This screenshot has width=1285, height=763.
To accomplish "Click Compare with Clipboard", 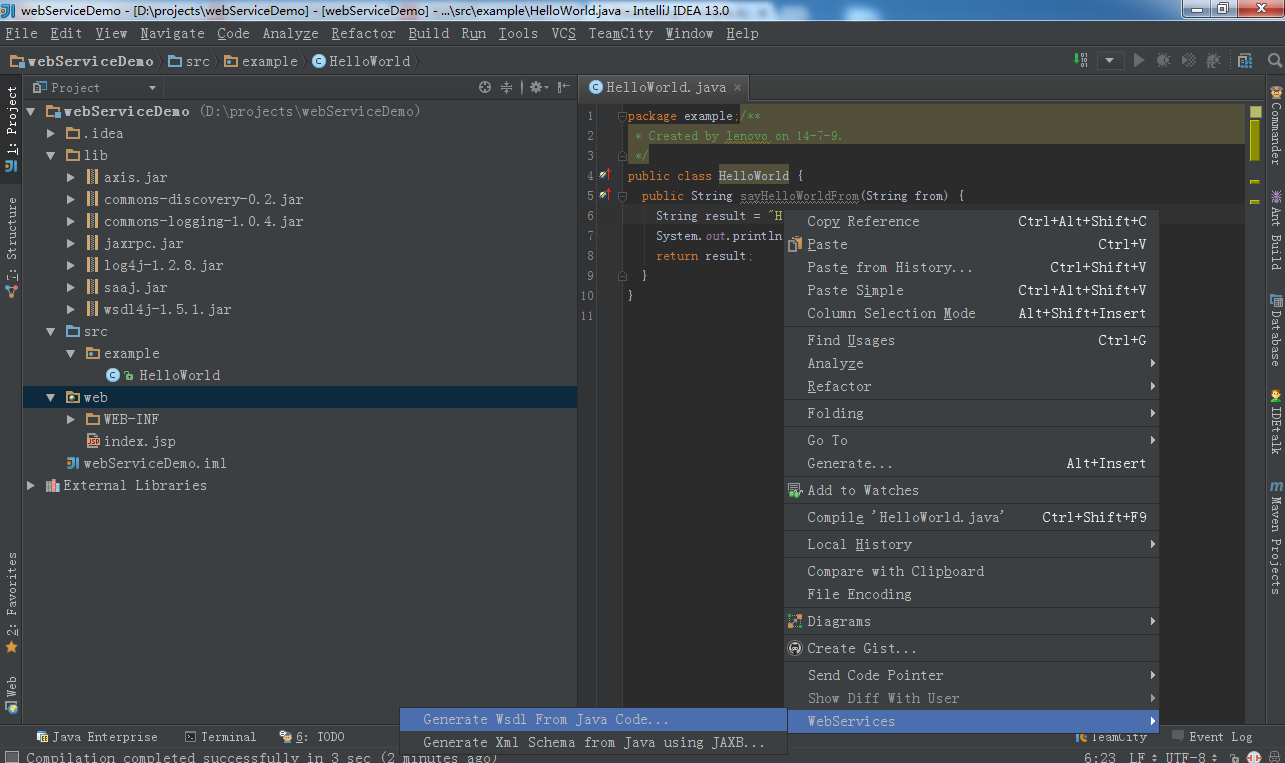I will click(x=971, y=572).
